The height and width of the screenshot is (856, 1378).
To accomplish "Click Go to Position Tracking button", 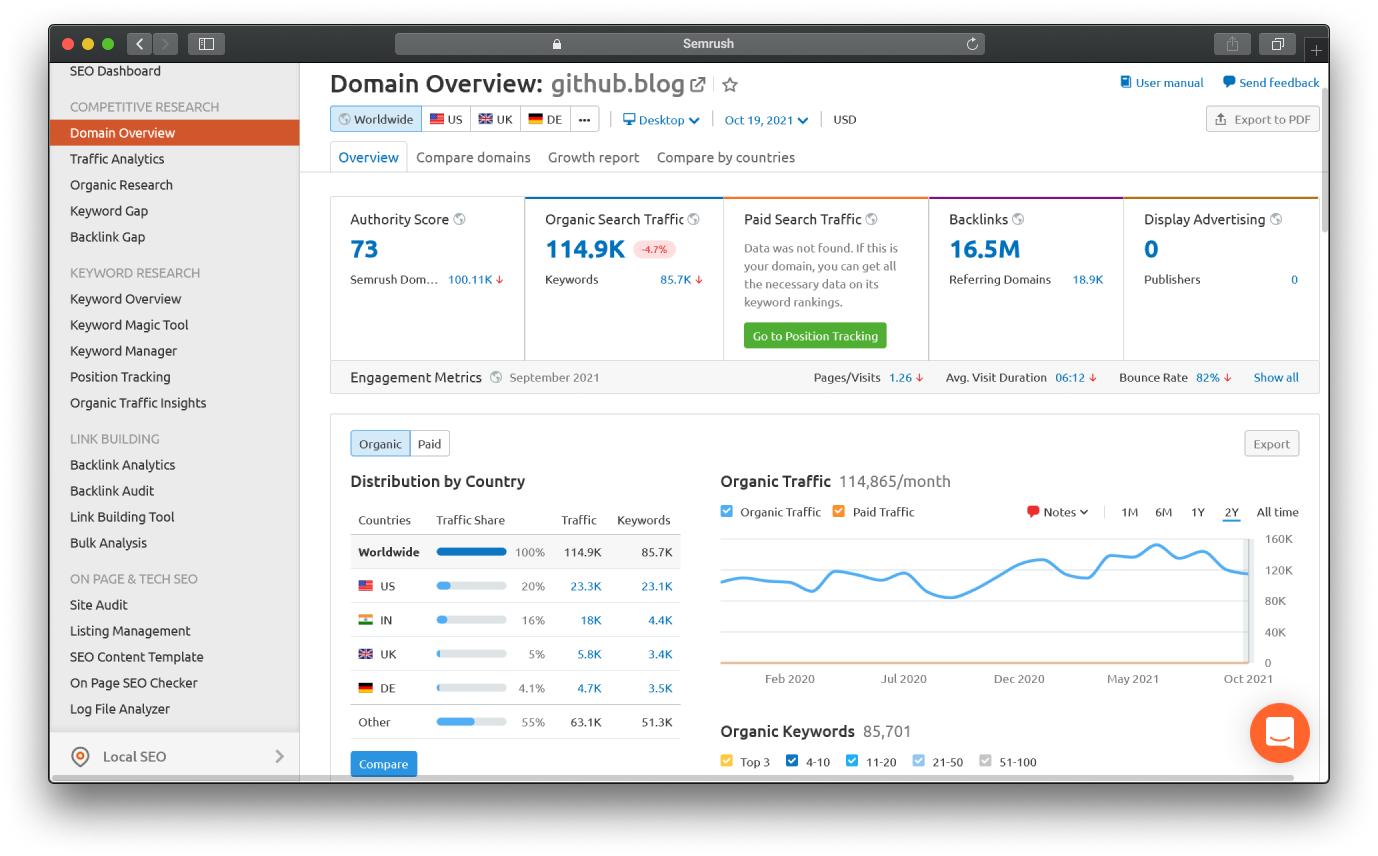I will (x=815, y=336).
